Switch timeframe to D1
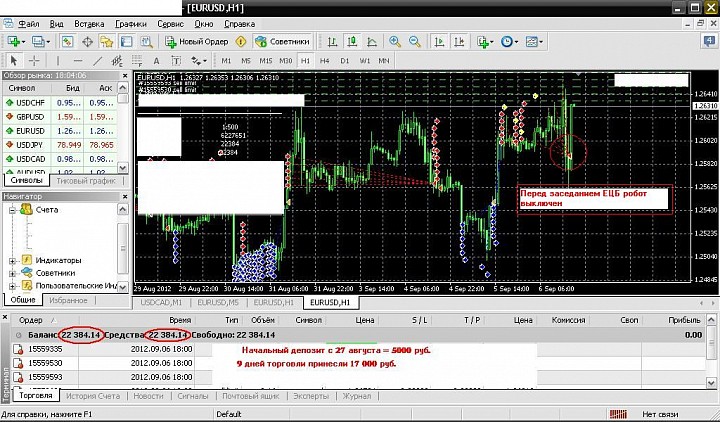 click(x=344, y=61)
